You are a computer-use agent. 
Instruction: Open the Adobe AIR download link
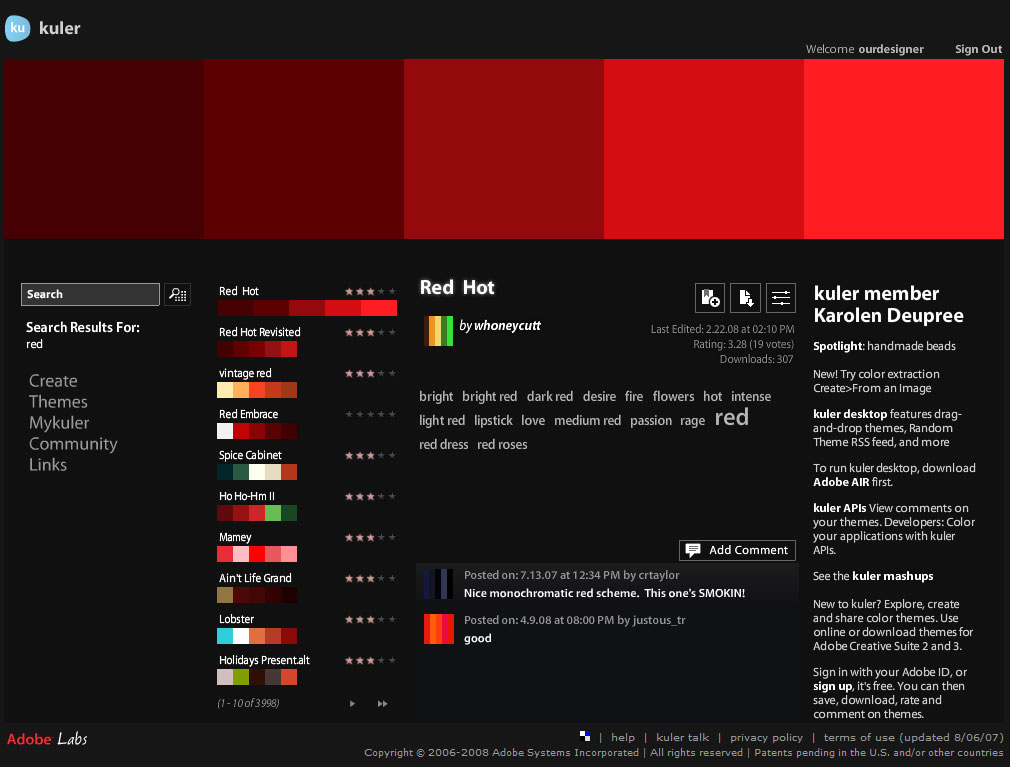point(841,482)
